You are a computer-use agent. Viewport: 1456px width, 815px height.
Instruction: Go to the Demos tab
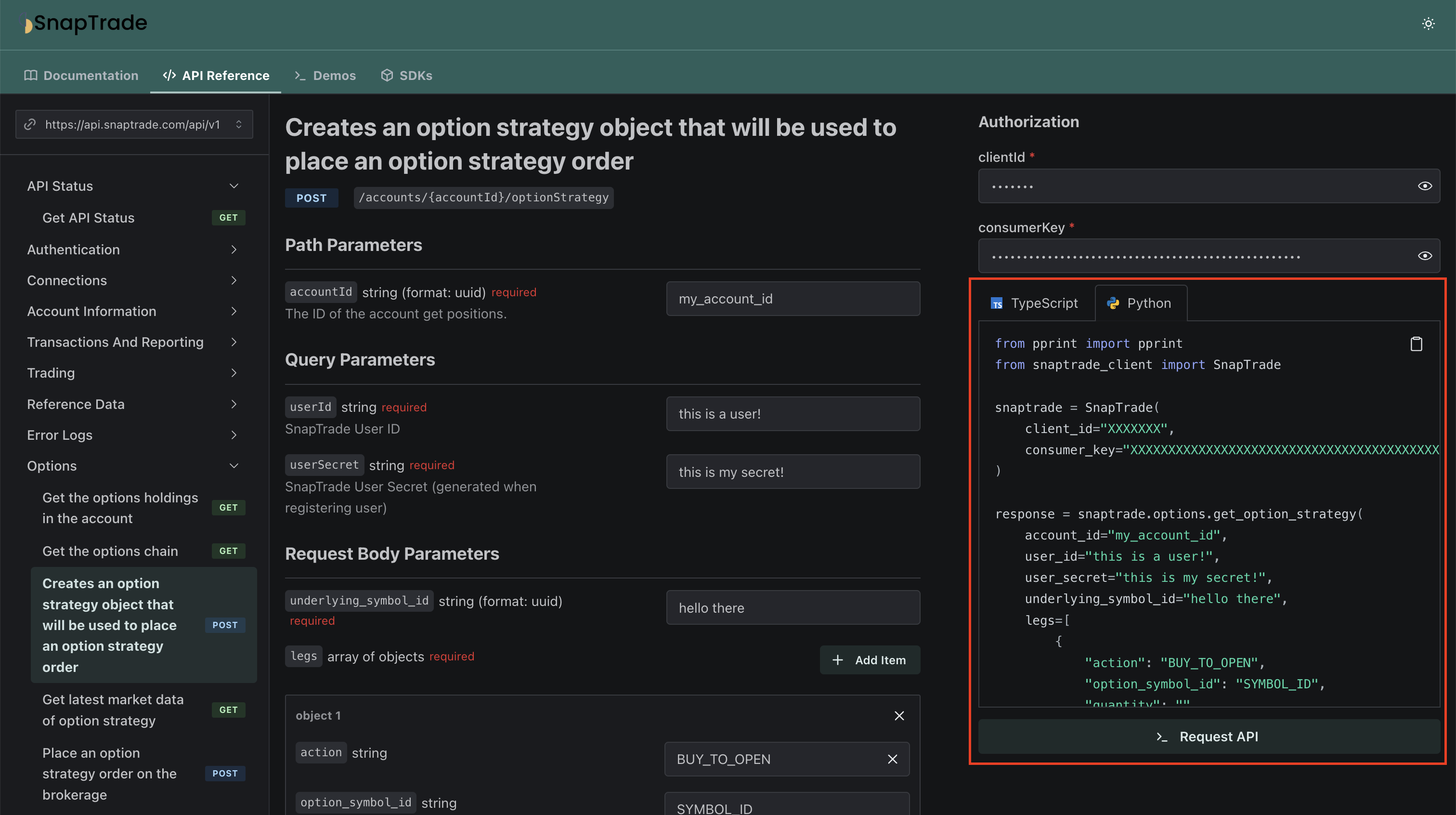(325, 75)
